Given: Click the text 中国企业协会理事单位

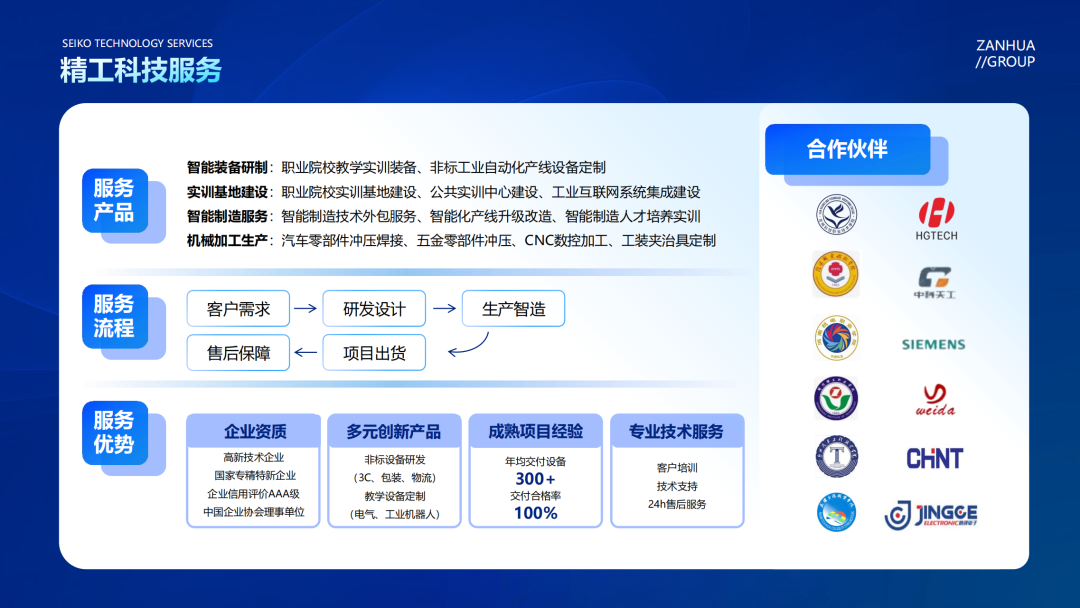Looking at the screenshot, I should (253, 512).
